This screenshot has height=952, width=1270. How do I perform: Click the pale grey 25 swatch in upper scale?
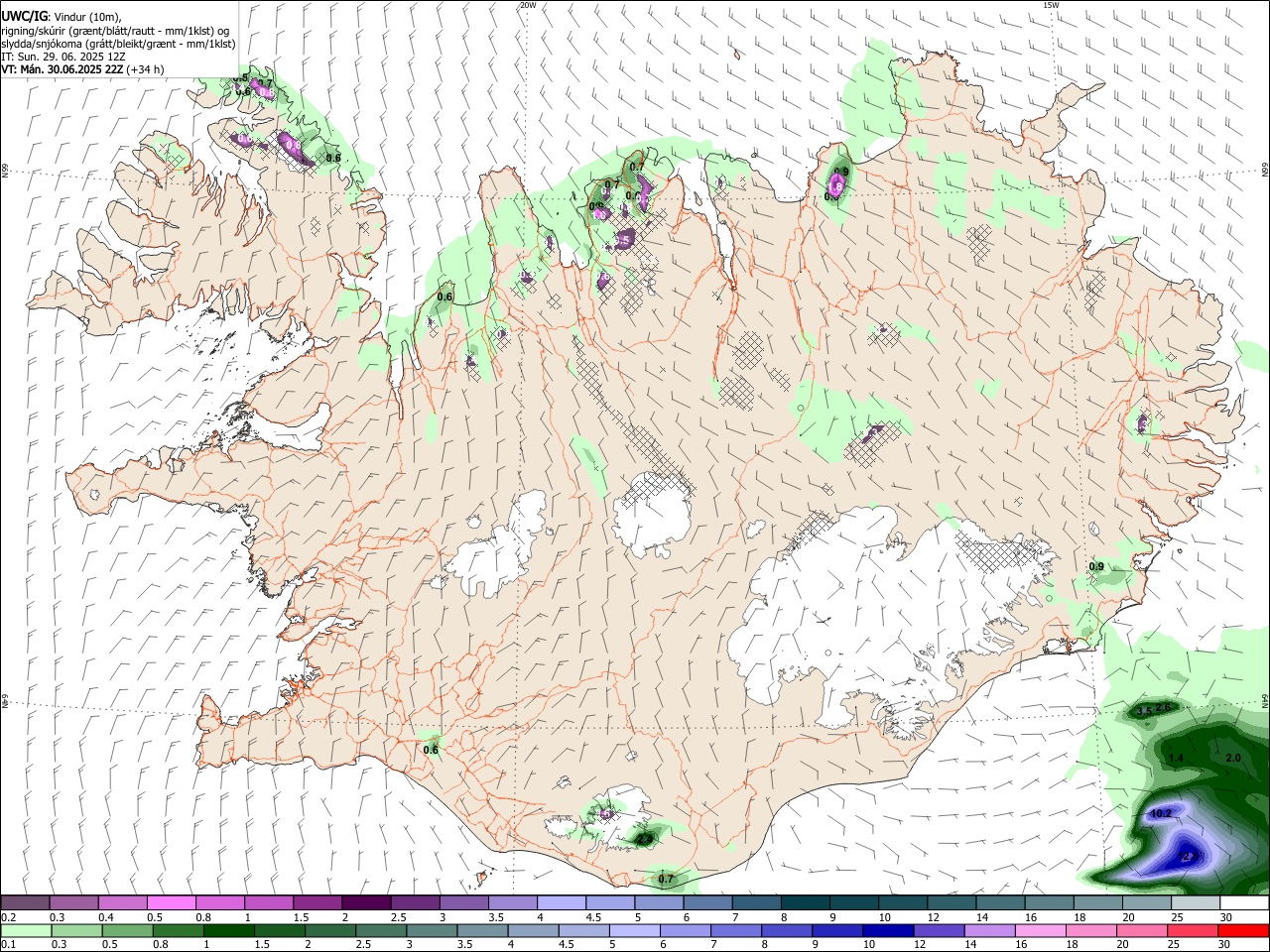(1196, 903)
